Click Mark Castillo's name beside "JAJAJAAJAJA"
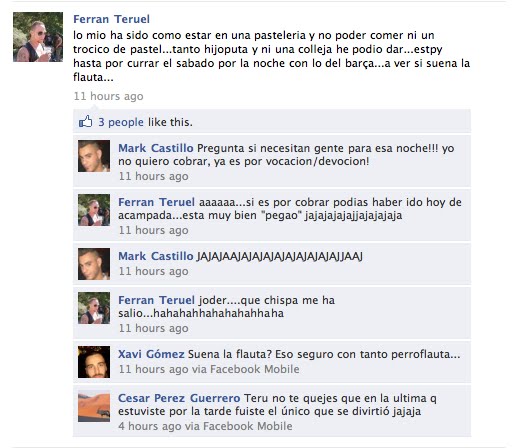 pyautogui.click(x=156, y=256)
